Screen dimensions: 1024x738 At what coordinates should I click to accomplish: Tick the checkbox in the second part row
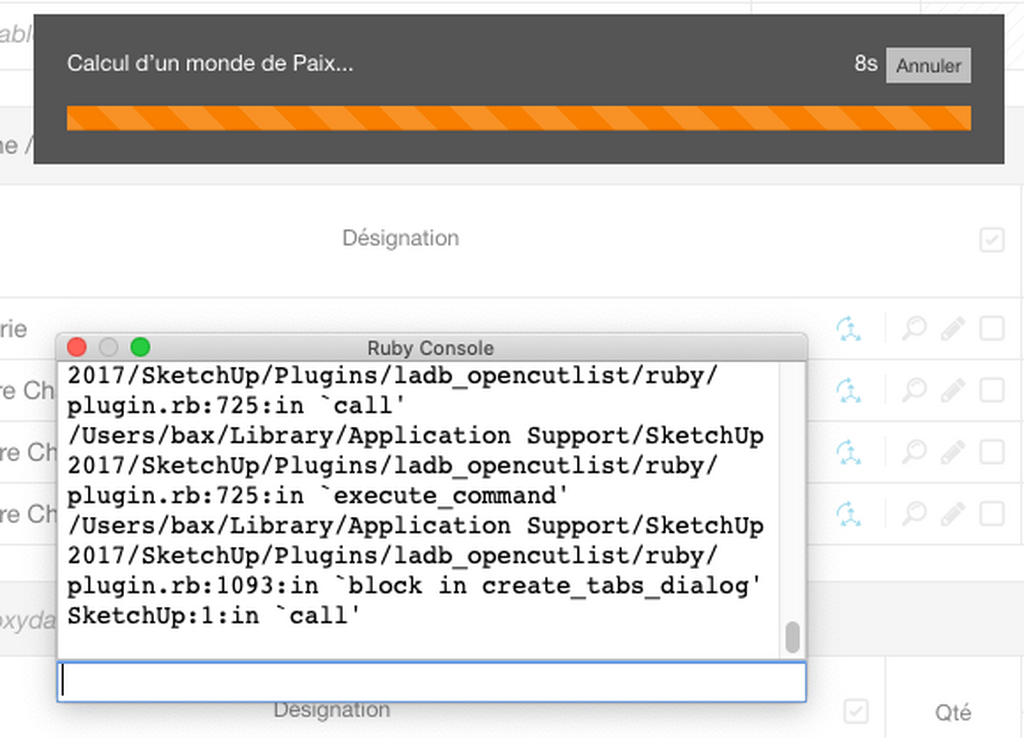pyautogui.click(x=992, y=390)
